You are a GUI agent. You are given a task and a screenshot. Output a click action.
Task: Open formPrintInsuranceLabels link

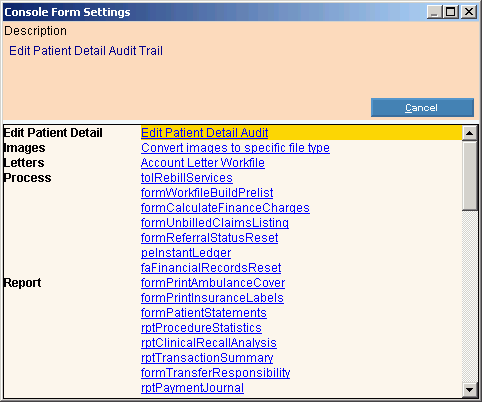(212, 298)
